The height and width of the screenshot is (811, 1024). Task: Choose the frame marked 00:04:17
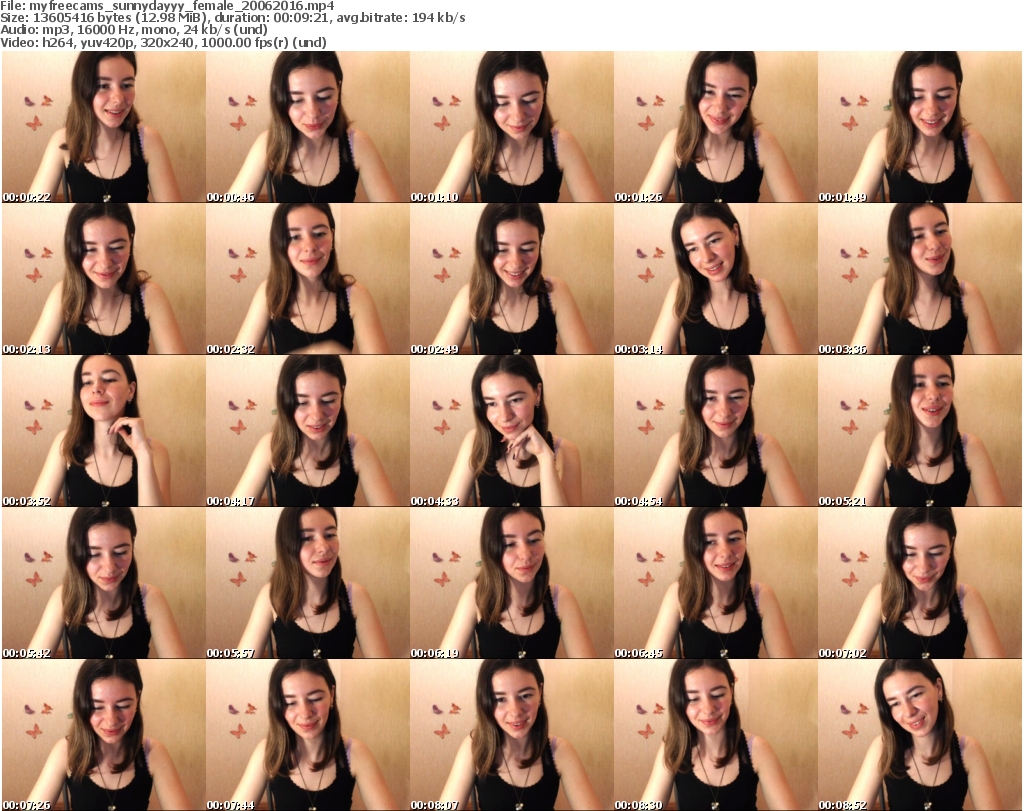point(308,431)
